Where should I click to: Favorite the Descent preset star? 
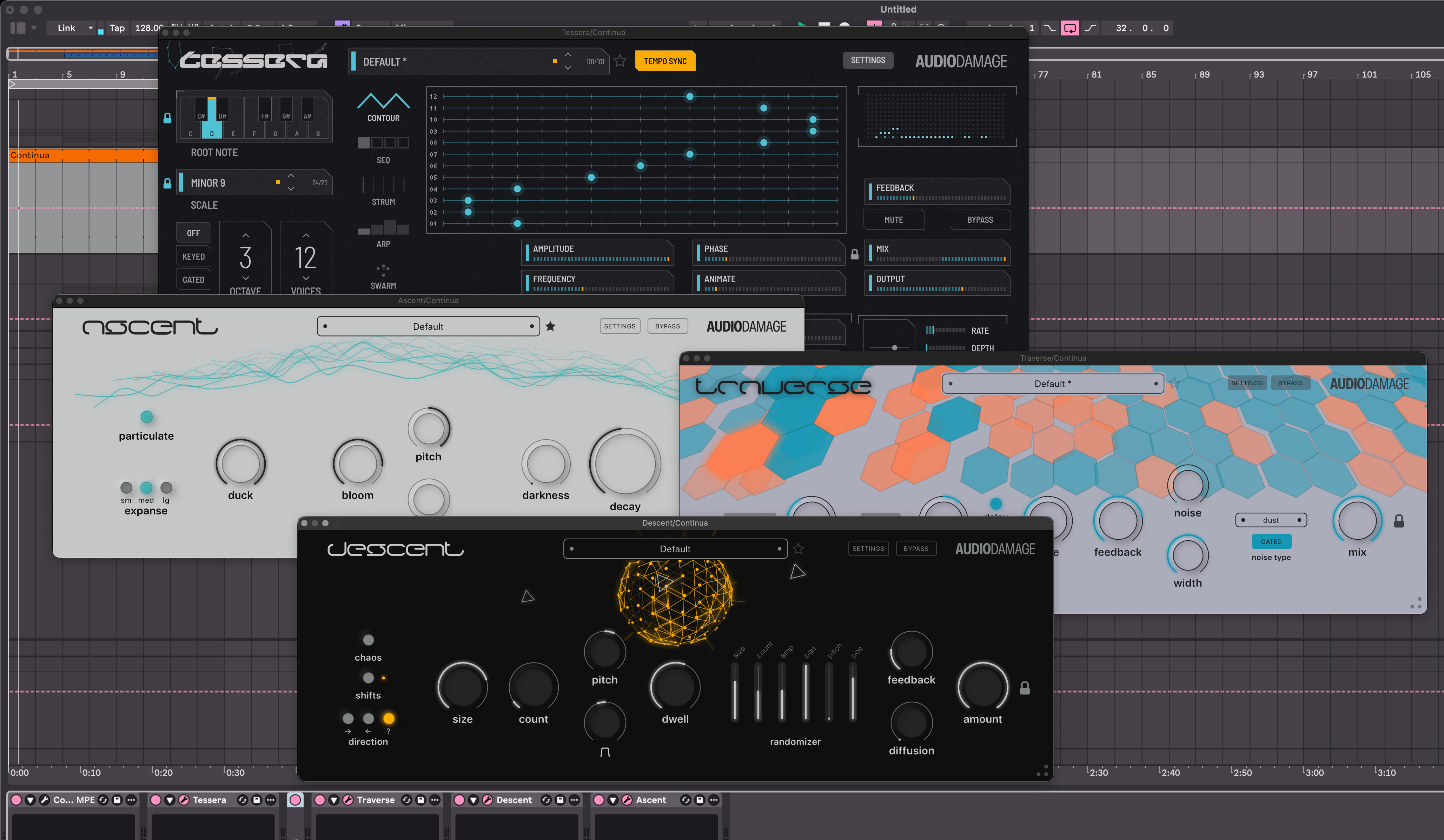click(x=798, y=549)
